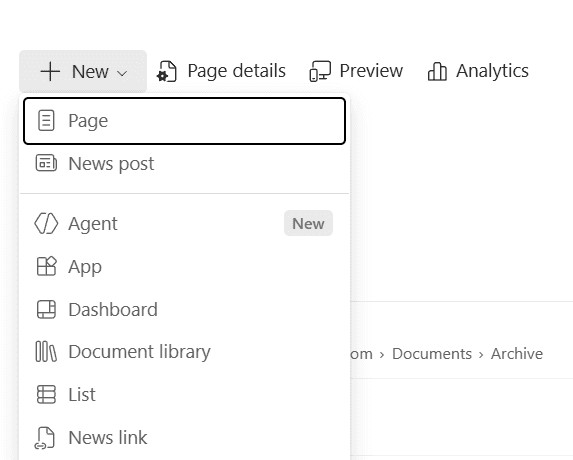The image size is (573, 460).
Task: Click the Document library books icon
Action: [46, 351]
